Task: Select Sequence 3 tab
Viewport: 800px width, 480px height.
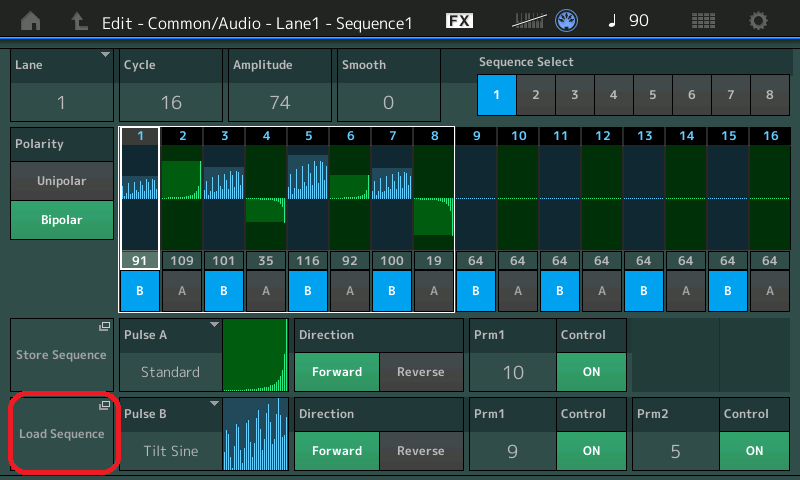Action: [x=574, y=95]
